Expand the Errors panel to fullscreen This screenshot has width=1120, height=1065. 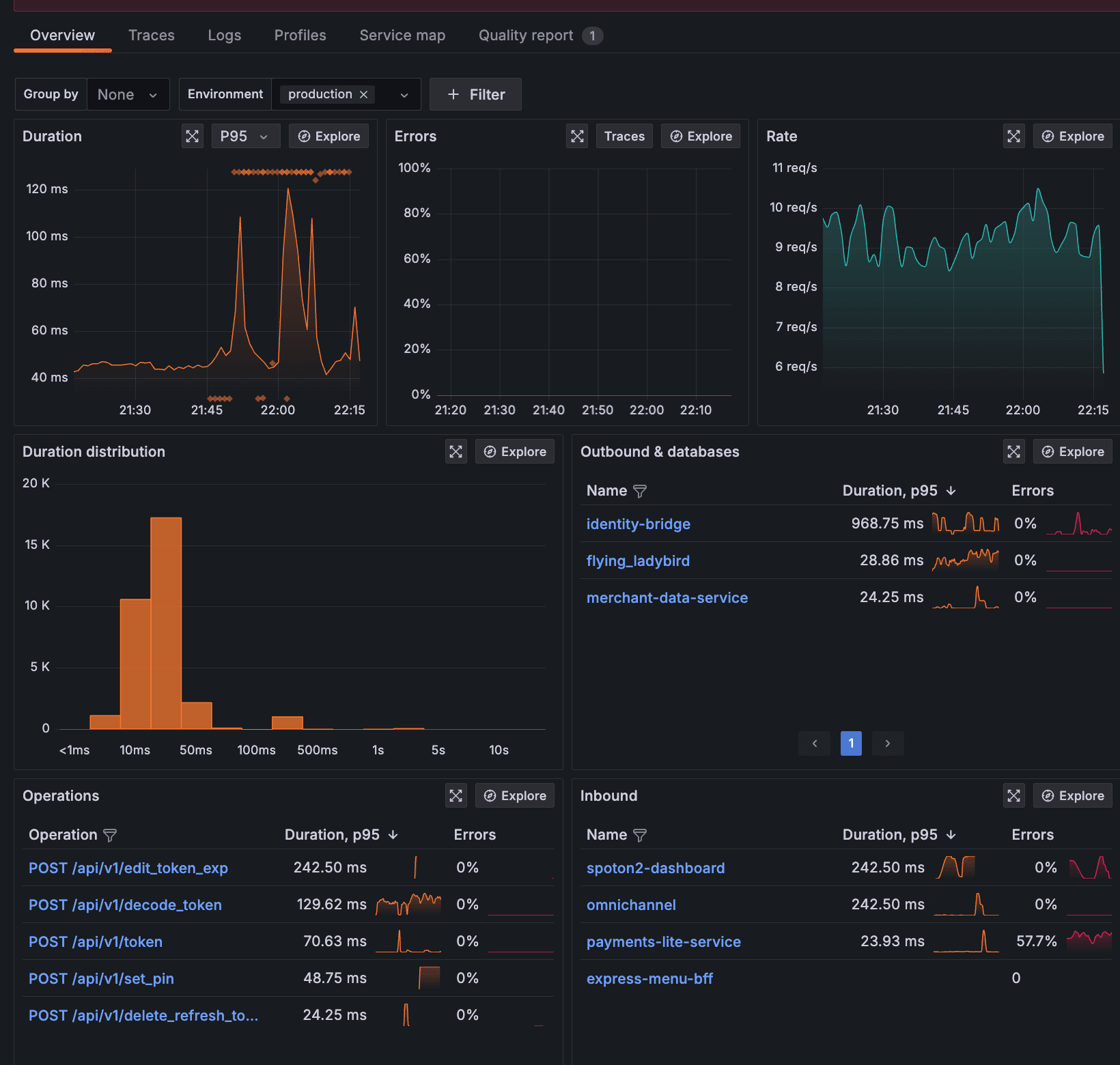pos(576,136)
